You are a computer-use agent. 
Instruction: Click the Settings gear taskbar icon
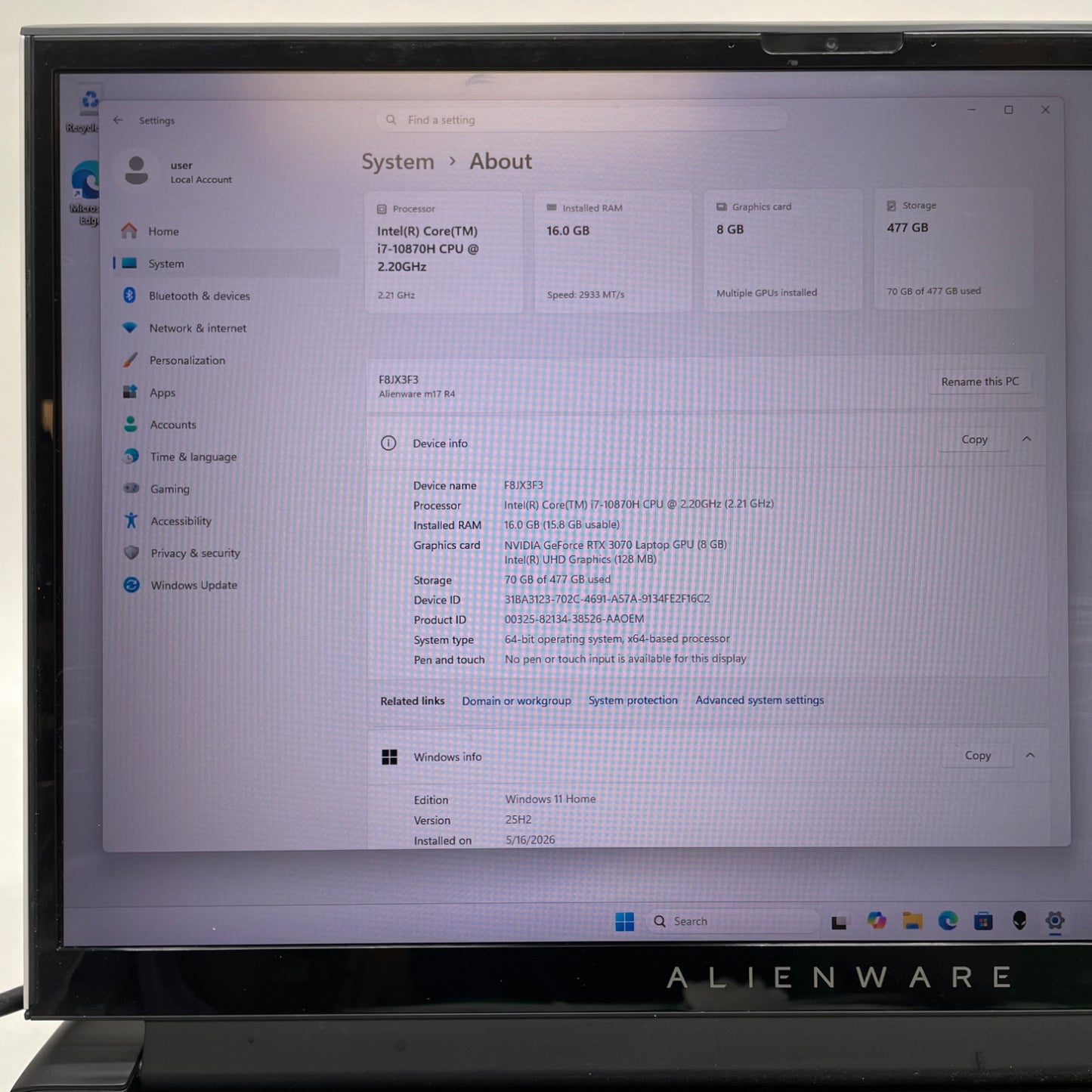click(x=1055, y=920)
